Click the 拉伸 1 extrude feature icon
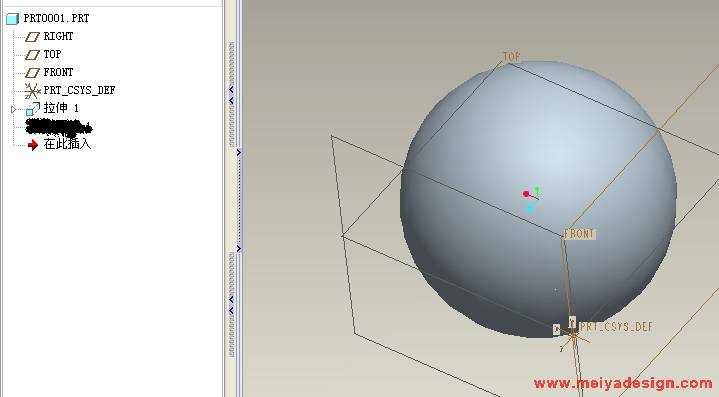Viewport: 719px width, 397px height. click(33, 109)
